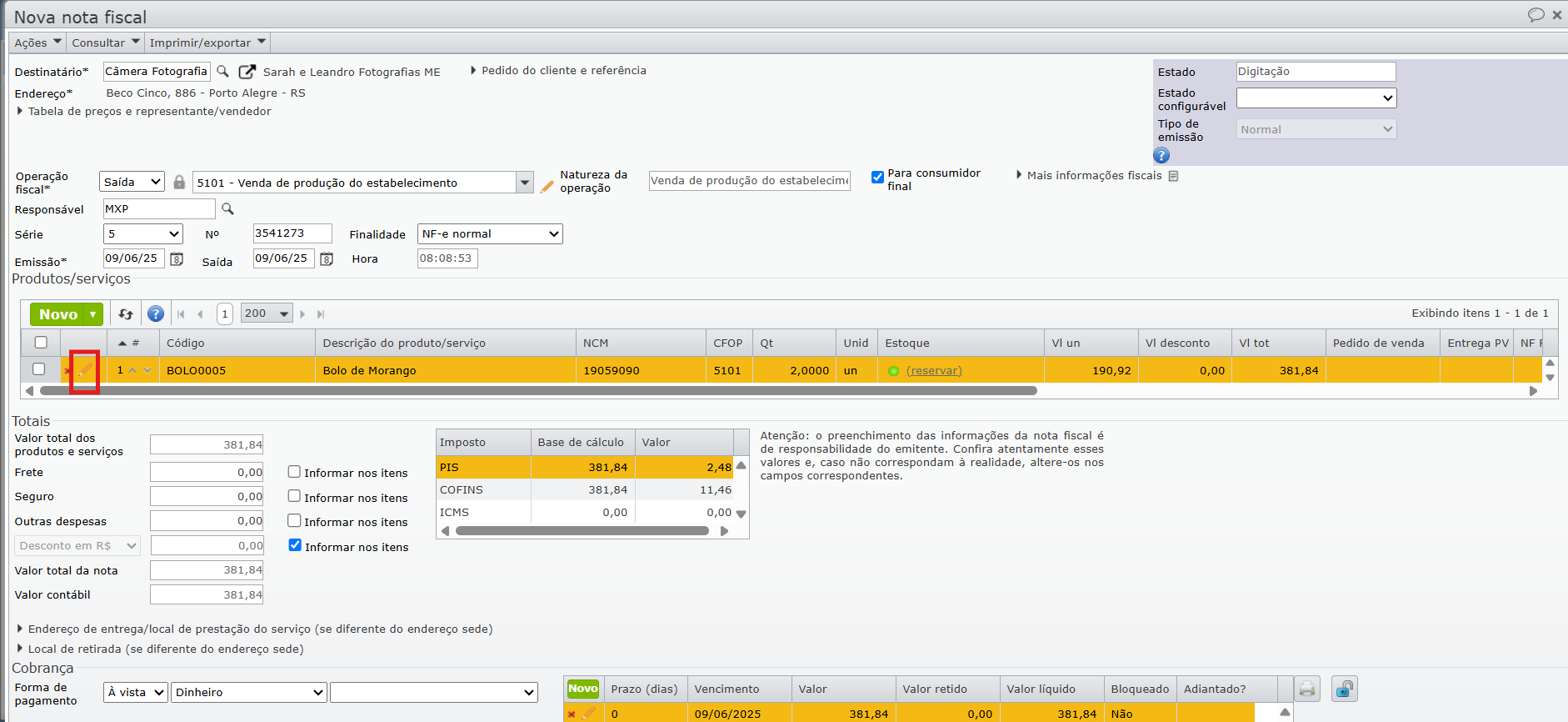Open the Emissão date calendar picker
The height and width of the screenshot is (722, 1568).
click(177, 259)
